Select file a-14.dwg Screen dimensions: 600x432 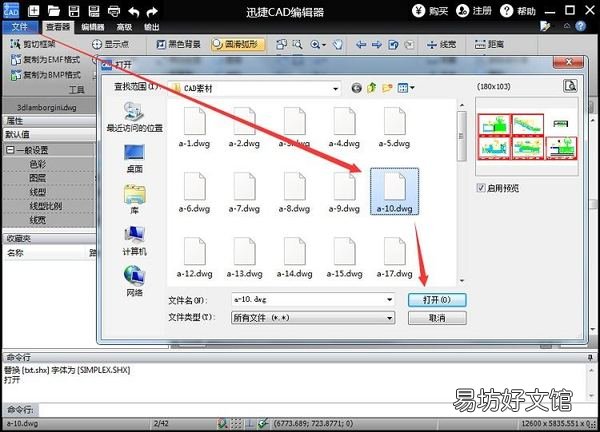pos(295,258)
